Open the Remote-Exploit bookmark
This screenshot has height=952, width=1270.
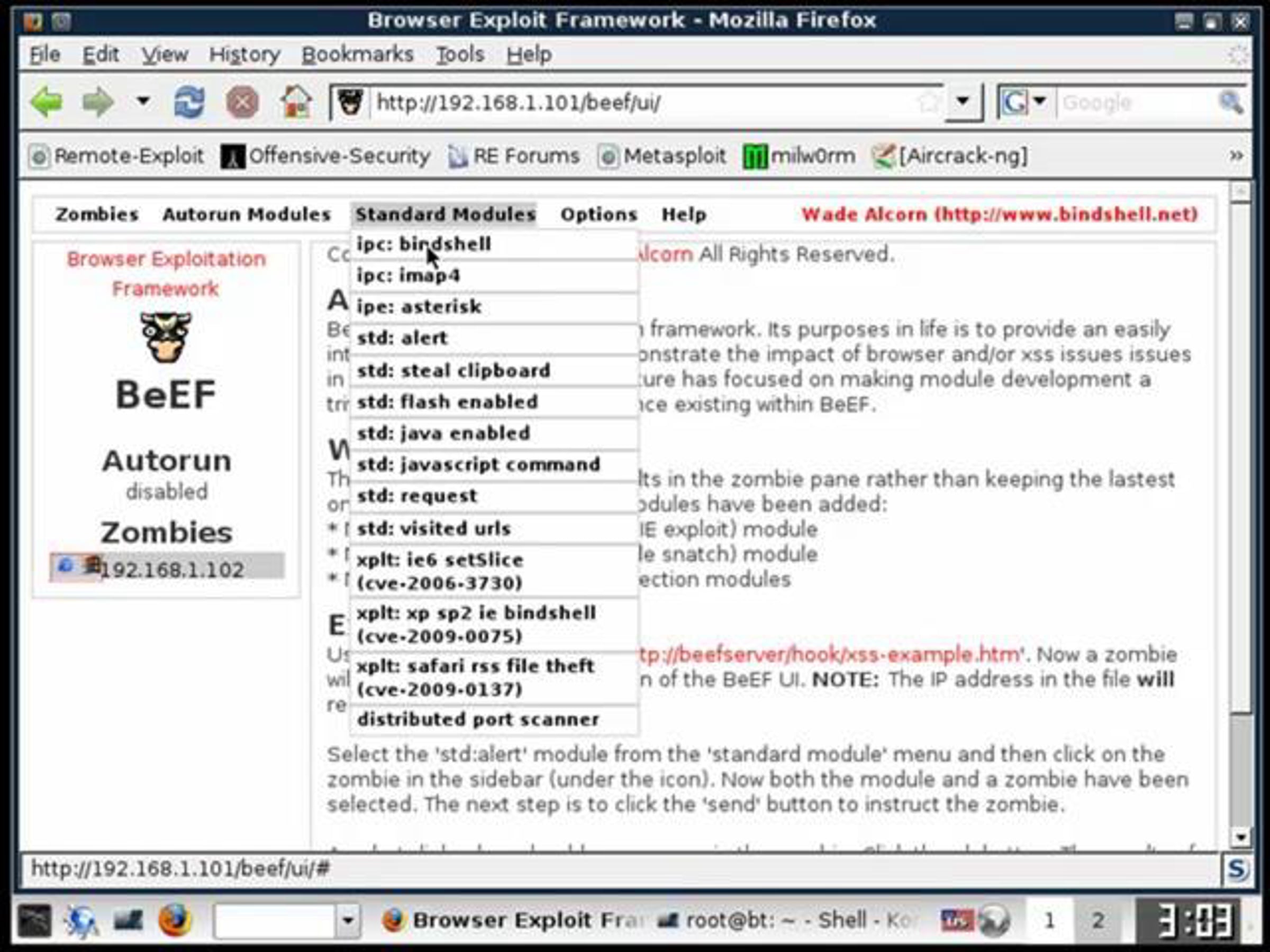pyautogui.click(x=117, y=156)
